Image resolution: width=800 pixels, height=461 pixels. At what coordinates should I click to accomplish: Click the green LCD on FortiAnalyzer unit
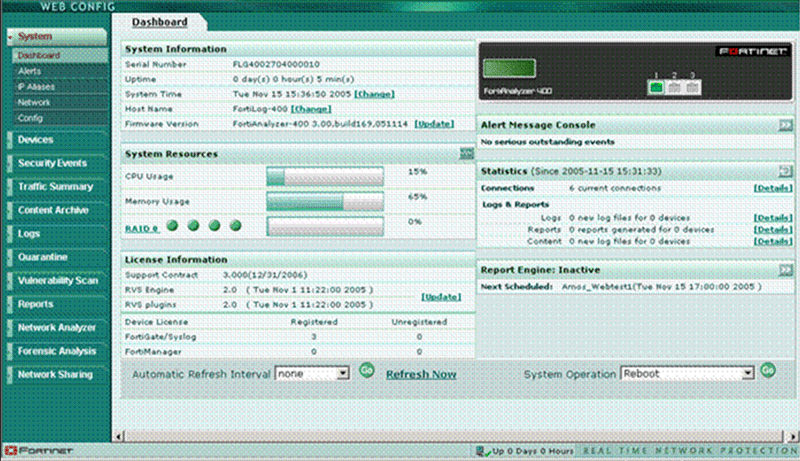pyautogui.click(x=509, y=68)
